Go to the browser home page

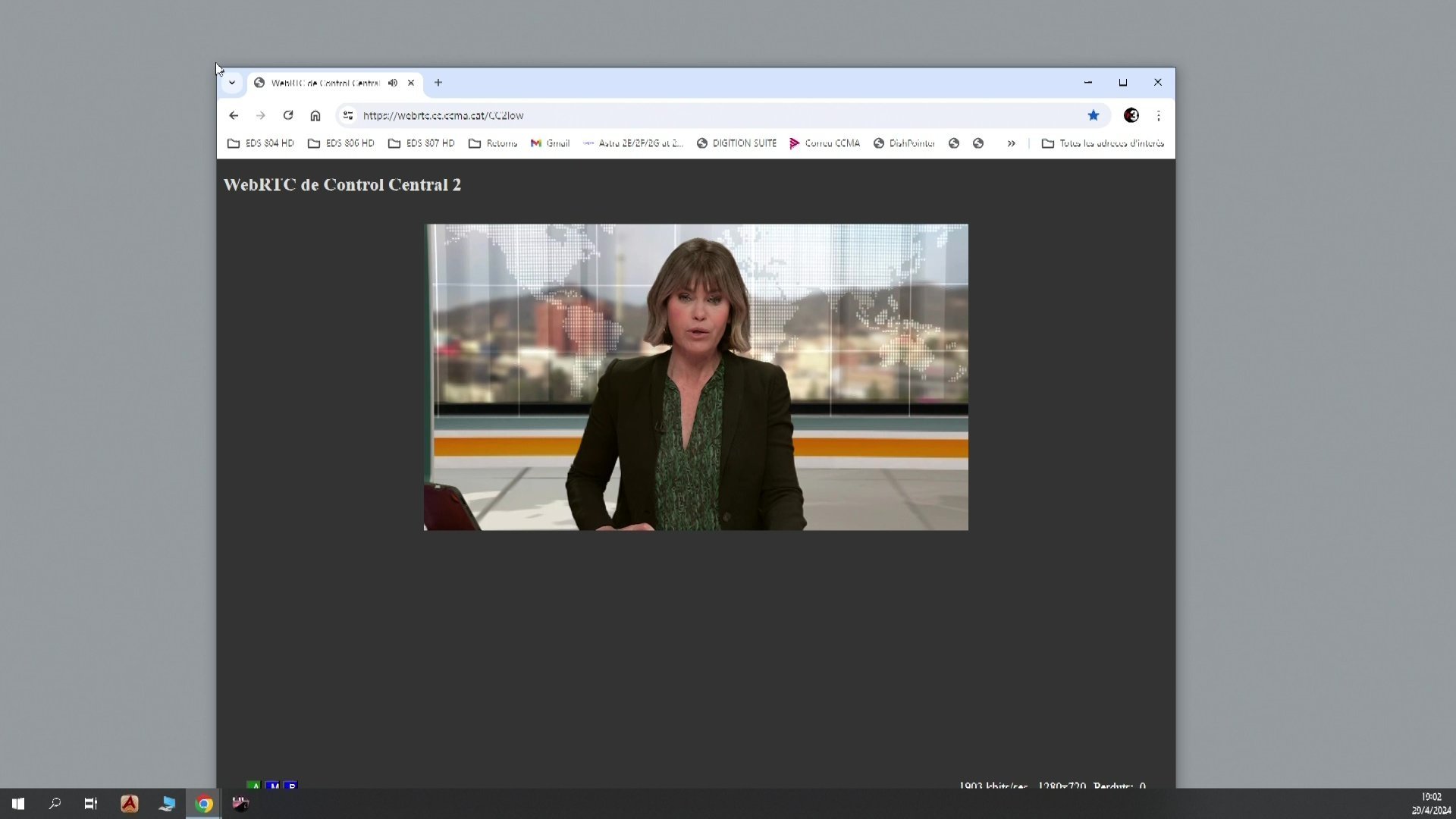[315, 115]
